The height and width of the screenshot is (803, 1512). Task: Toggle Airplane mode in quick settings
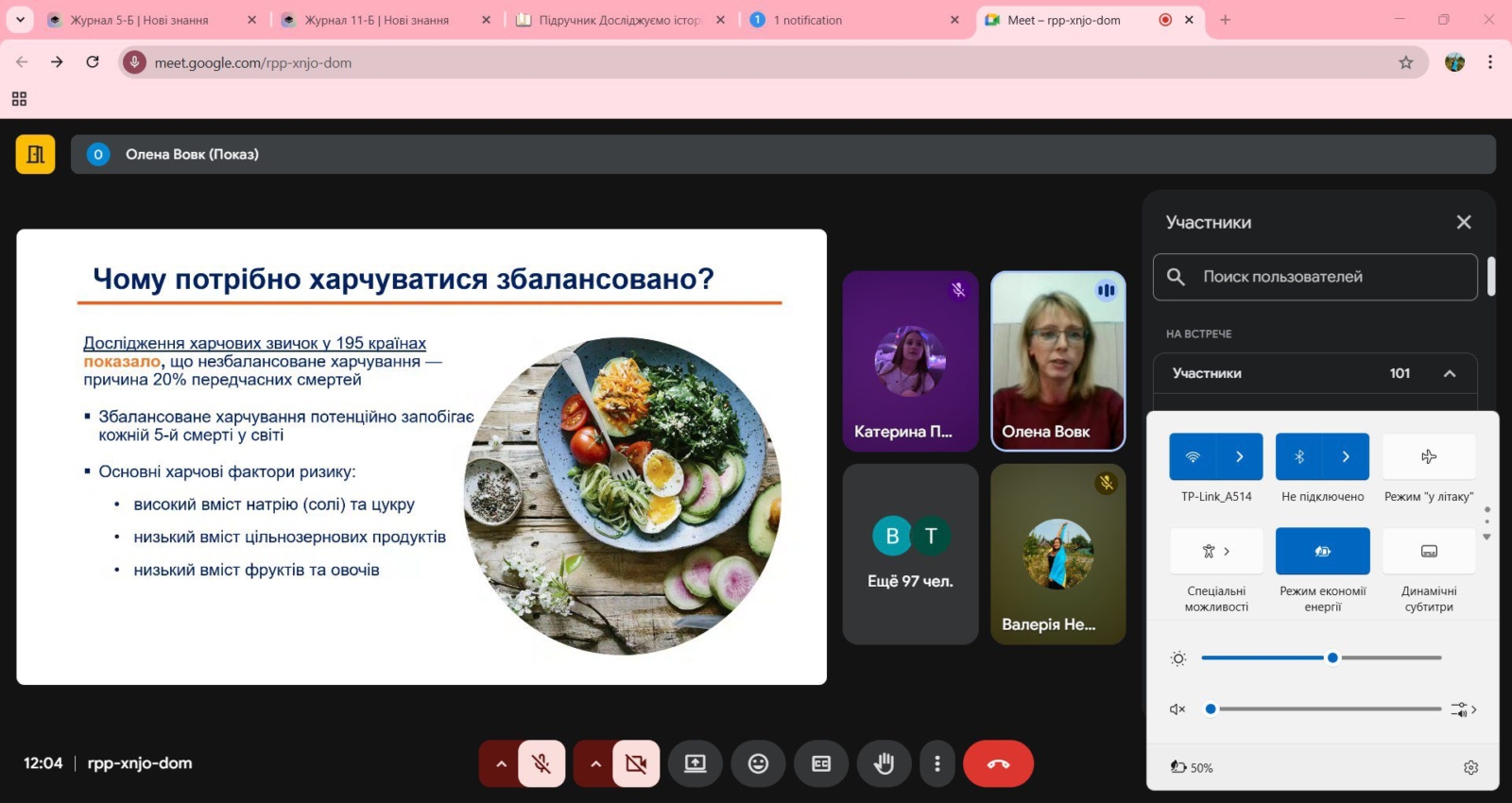[x=1428, y=457]
